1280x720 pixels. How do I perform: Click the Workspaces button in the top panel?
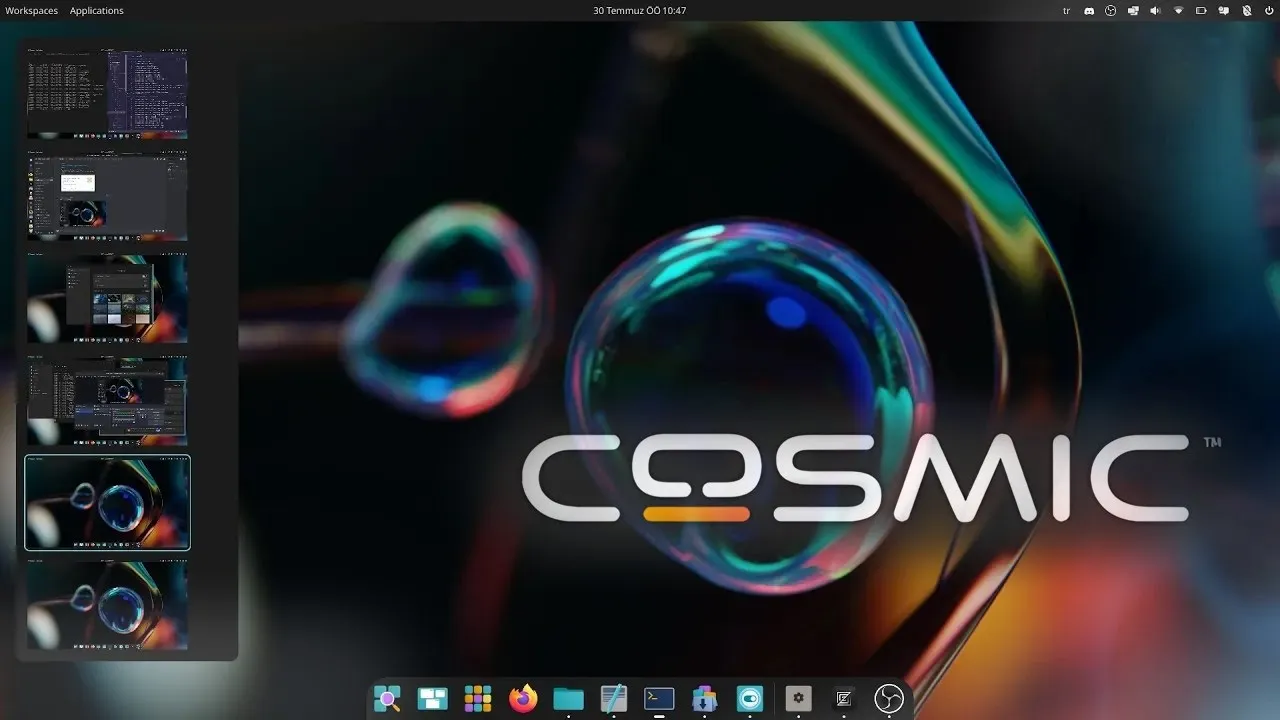click(x=31, y=10)
